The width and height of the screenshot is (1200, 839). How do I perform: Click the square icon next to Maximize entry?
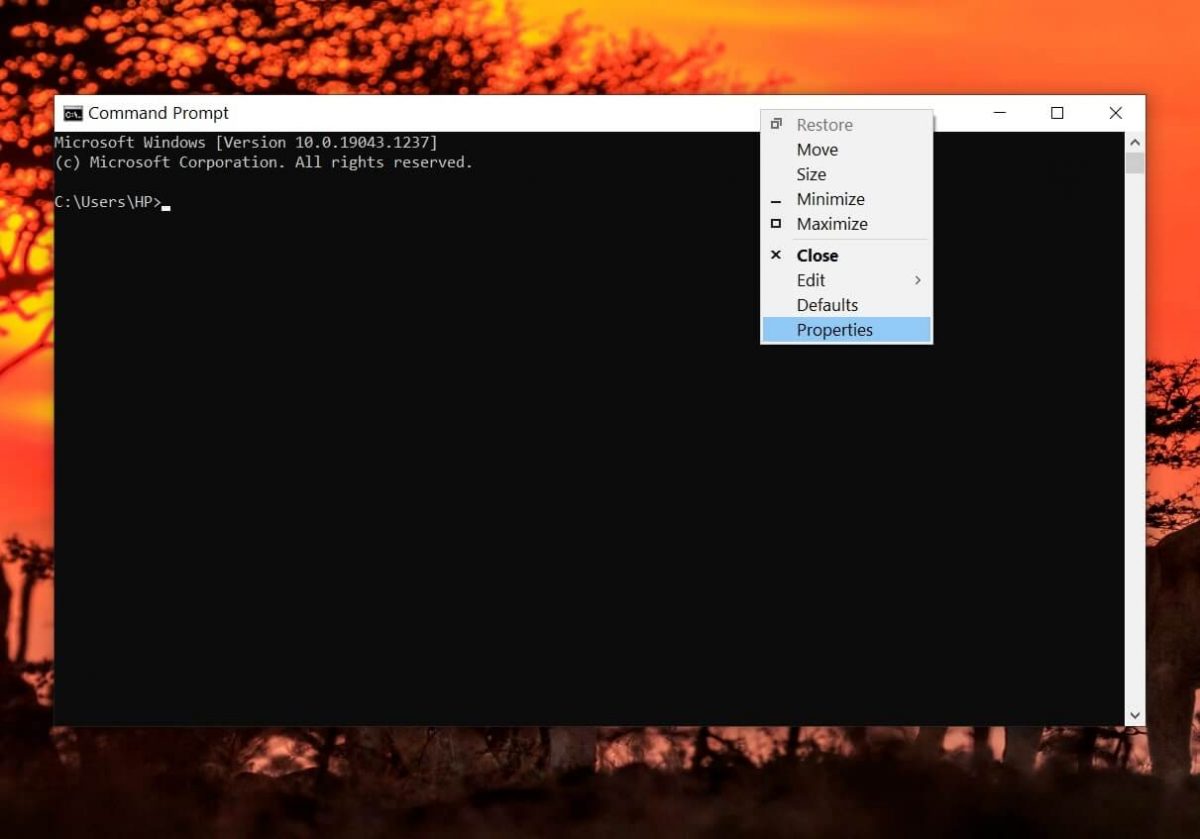776,224
